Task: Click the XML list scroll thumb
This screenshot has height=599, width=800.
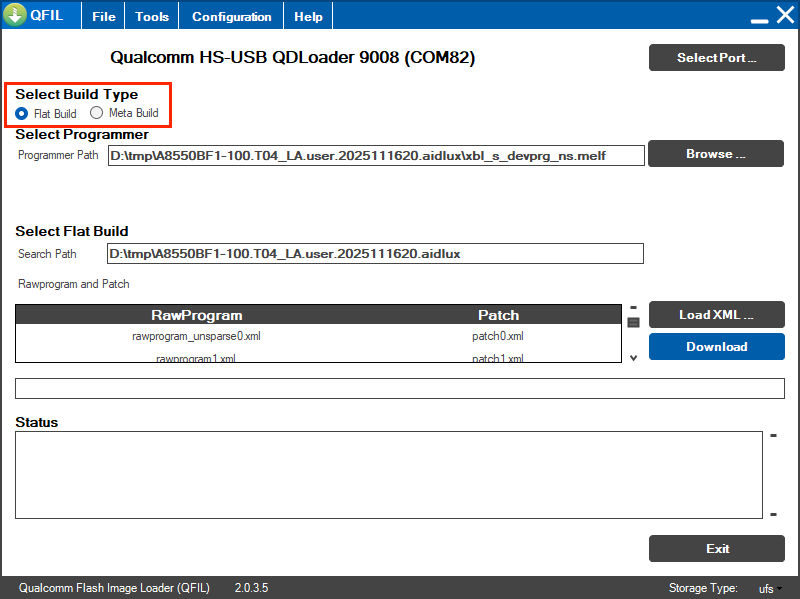Action: [633, 322]
